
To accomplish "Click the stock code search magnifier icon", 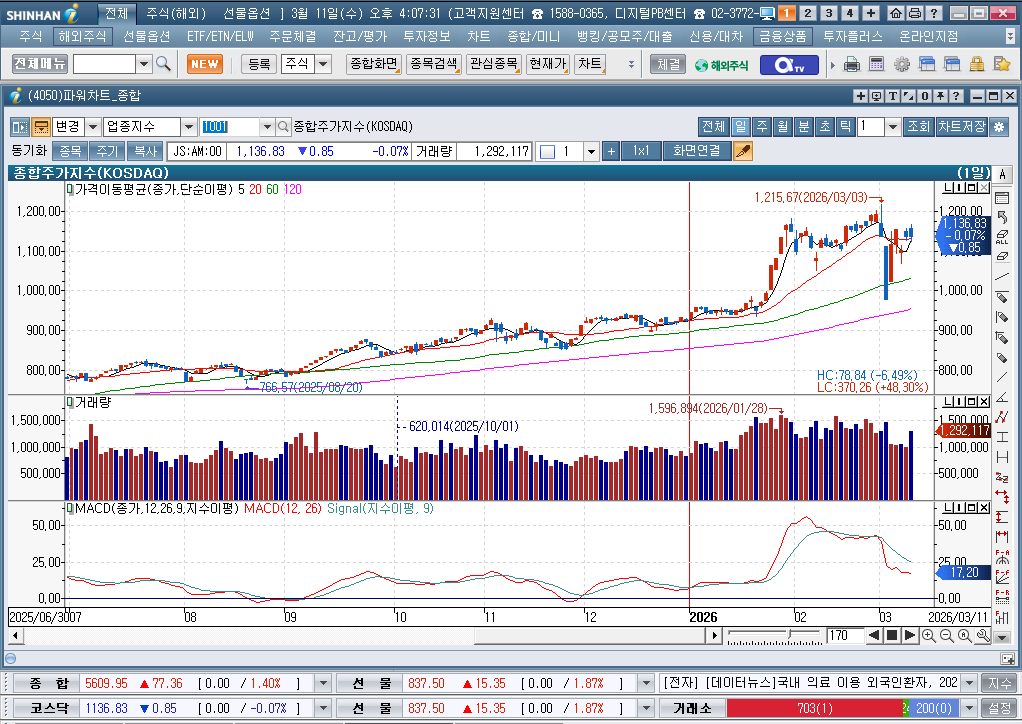I will 283,126.
